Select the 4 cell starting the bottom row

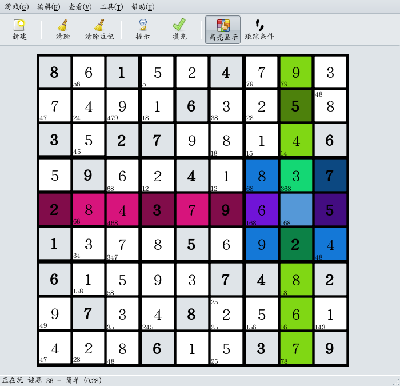pos(54,348)
